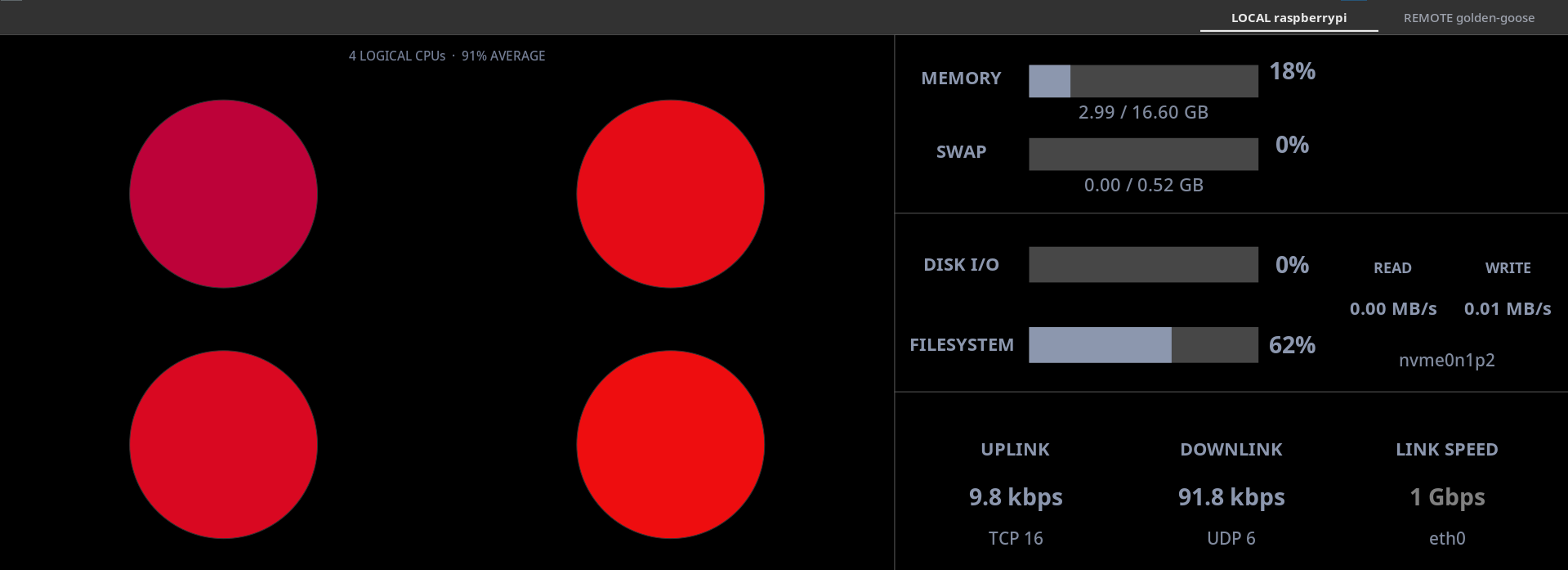The image size is (1568, 570).
Task: Click the '9.8 kbps' uplink value
Action: coord(1015,497)
